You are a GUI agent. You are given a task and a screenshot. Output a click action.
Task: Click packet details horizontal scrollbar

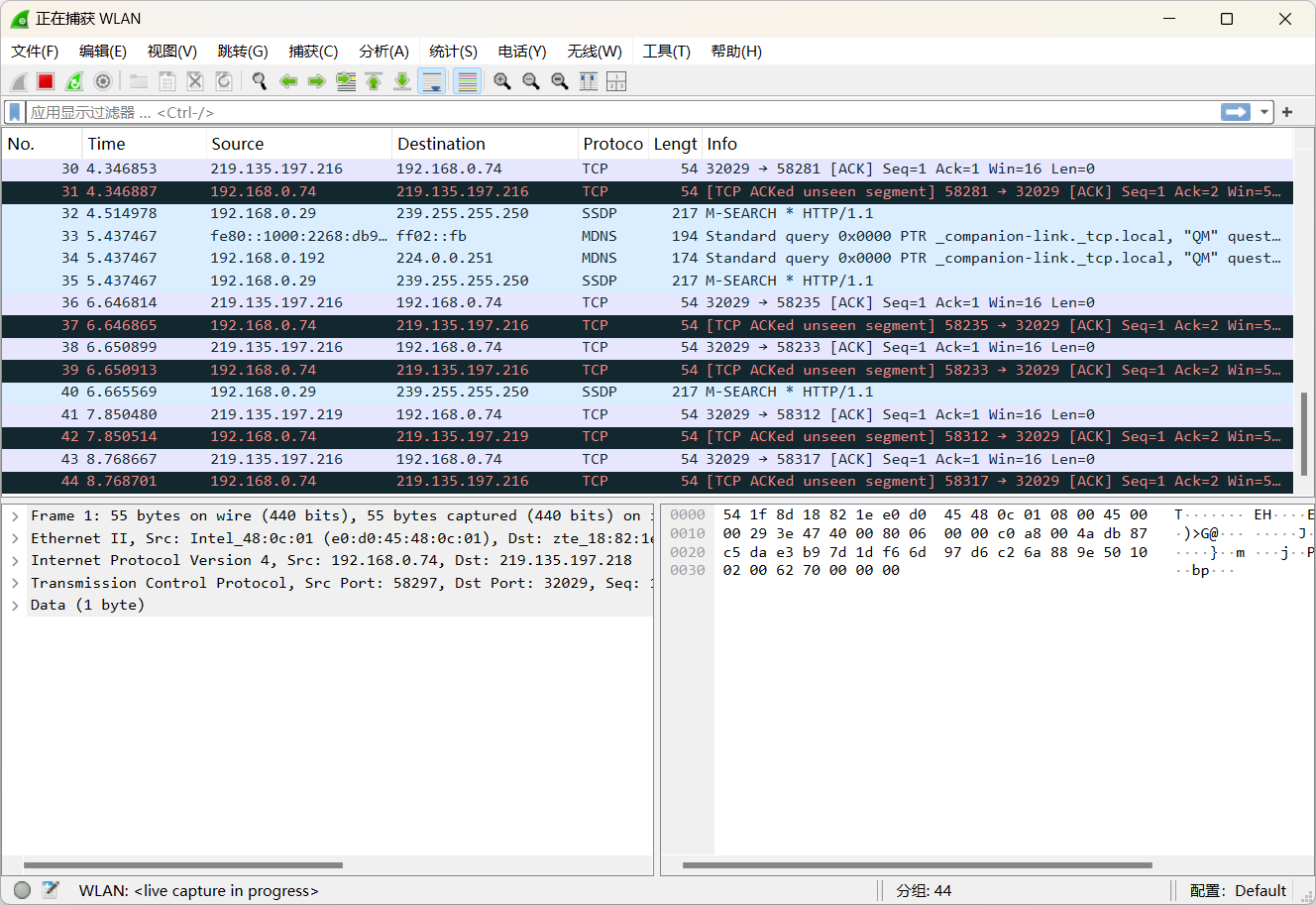(x=183, y=865)
